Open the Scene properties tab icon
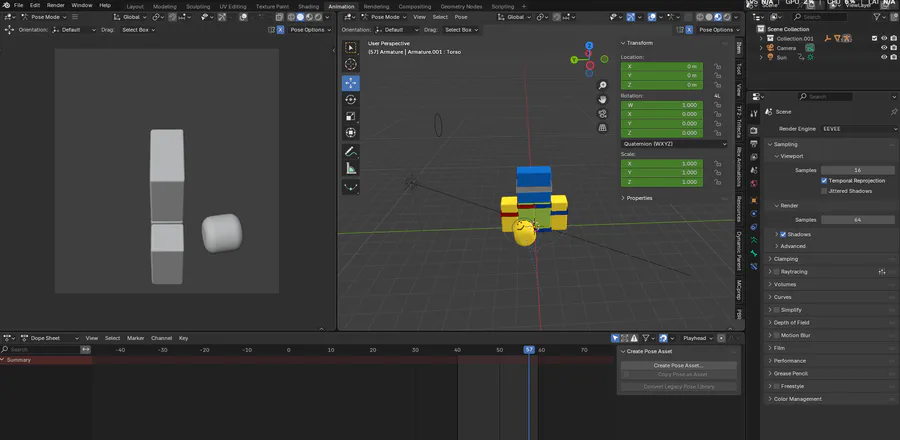This screenshot has height=440, width=900. tap(754, 170)
